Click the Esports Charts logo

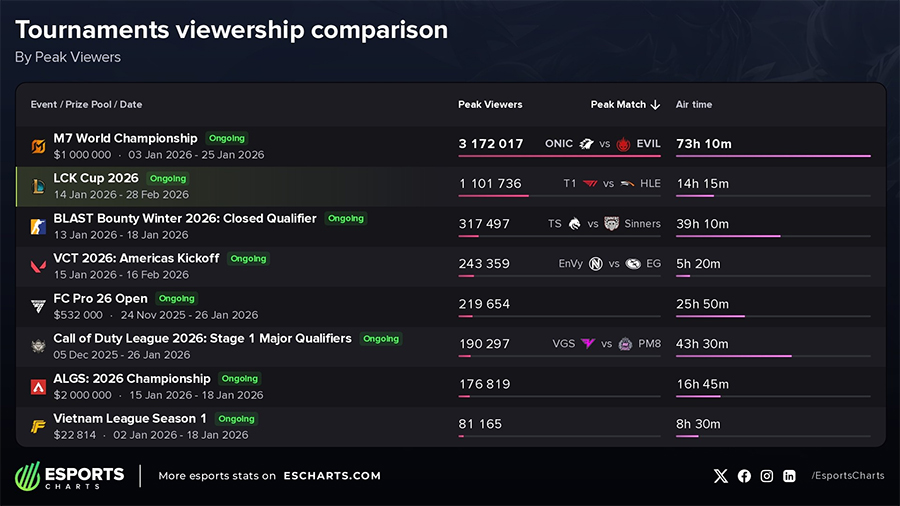tap(69, 476)
